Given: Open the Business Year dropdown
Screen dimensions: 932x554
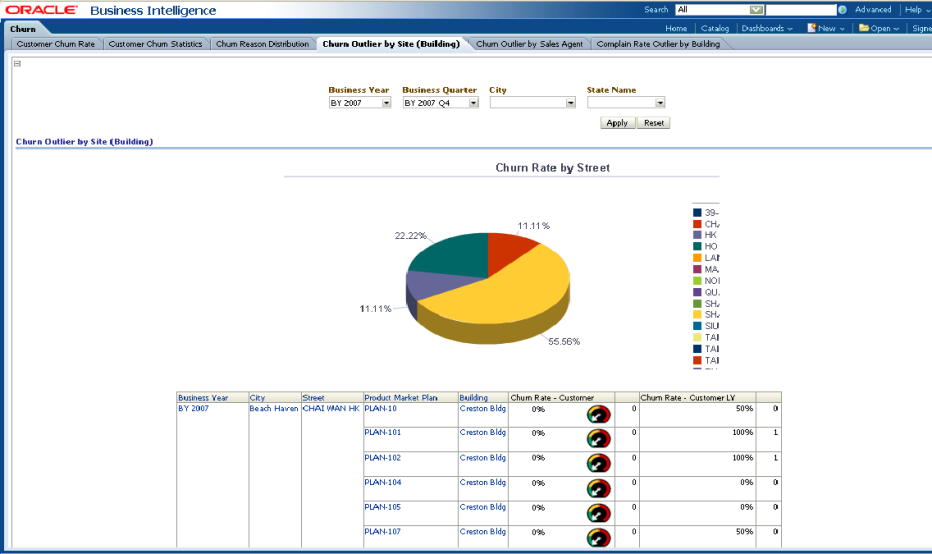Looking at the screenshot, I should pos(386,103).
